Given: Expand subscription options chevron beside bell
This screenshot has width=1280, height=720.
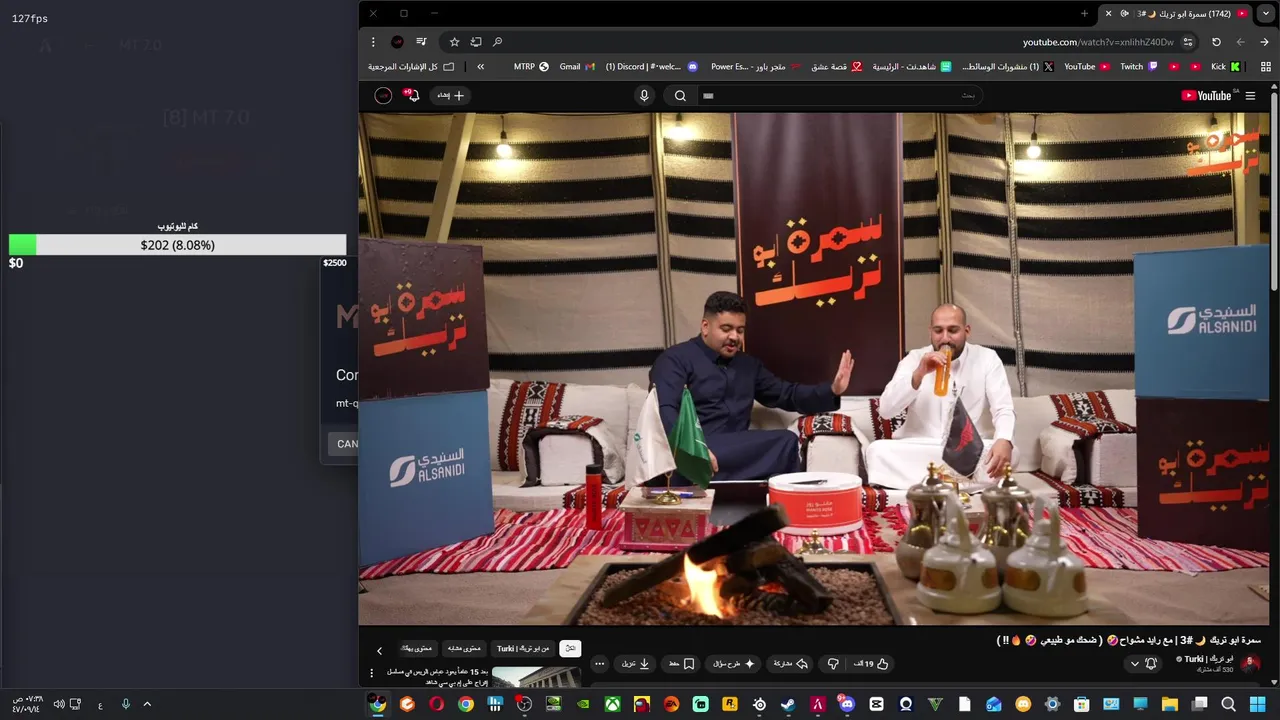Looking at the screenshot, I should point(1134,664).
